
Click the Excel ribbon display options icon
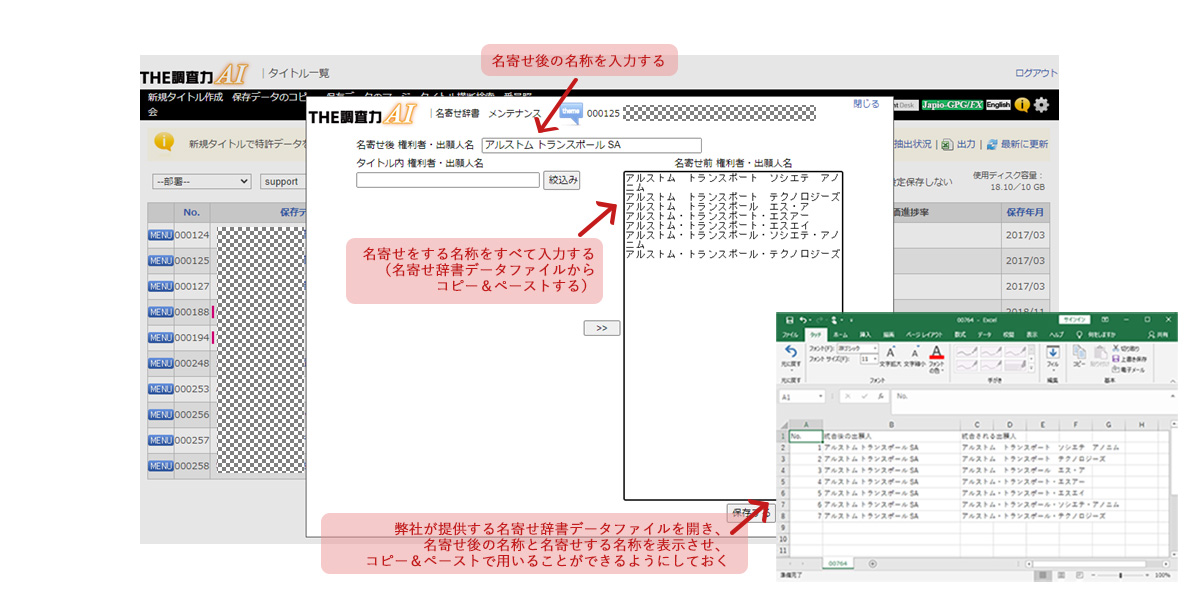coord(1105,320)
